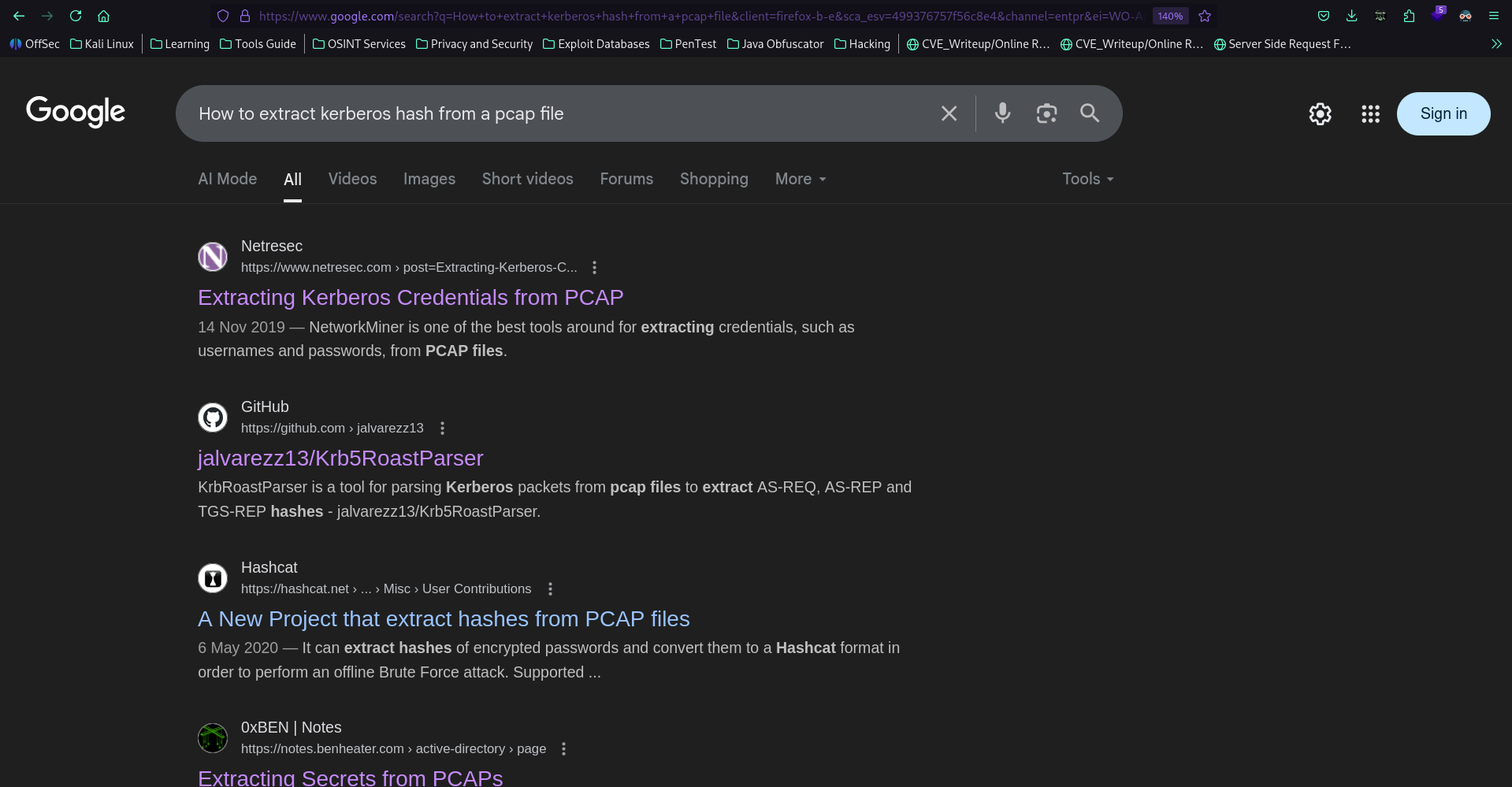Open the OffSec bookmark

click(35, 44)
